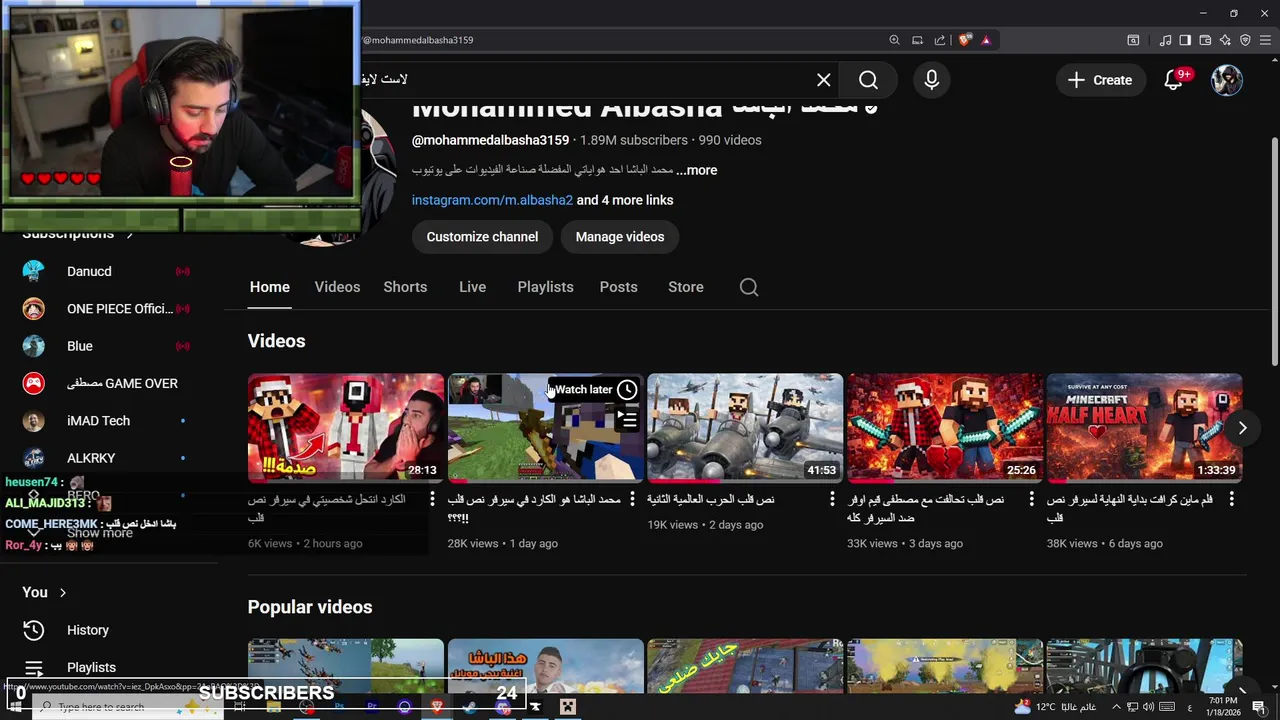Open the Leo AI sparkle icon in toolbar
Image resolution: width=1280 pixels, height=720 pixels.
pos(1225,40)
